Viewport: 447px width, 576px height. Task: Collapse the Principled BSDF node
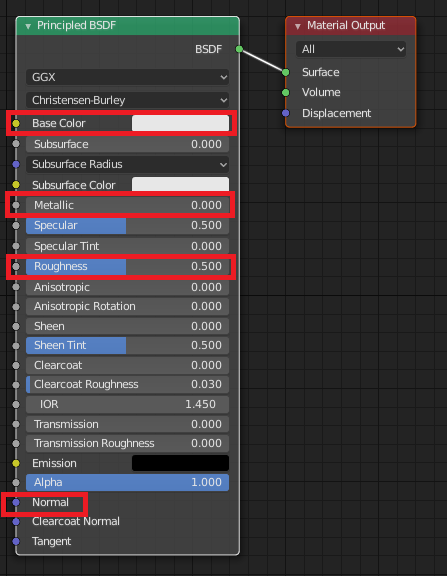point(28,26)
